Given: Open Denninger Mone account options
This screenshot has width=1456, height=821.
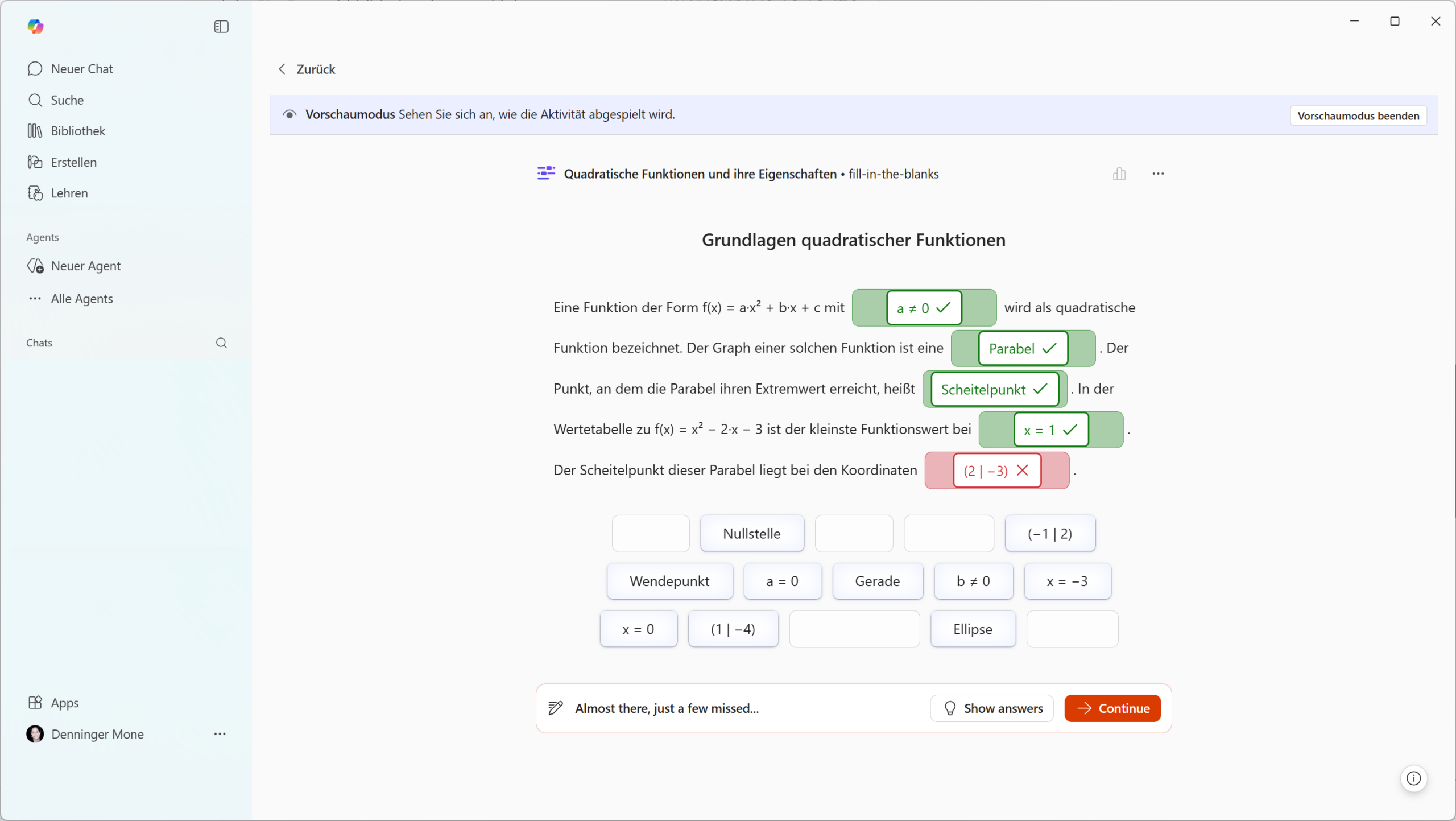Looking at the screenshot, I should 220,734.
